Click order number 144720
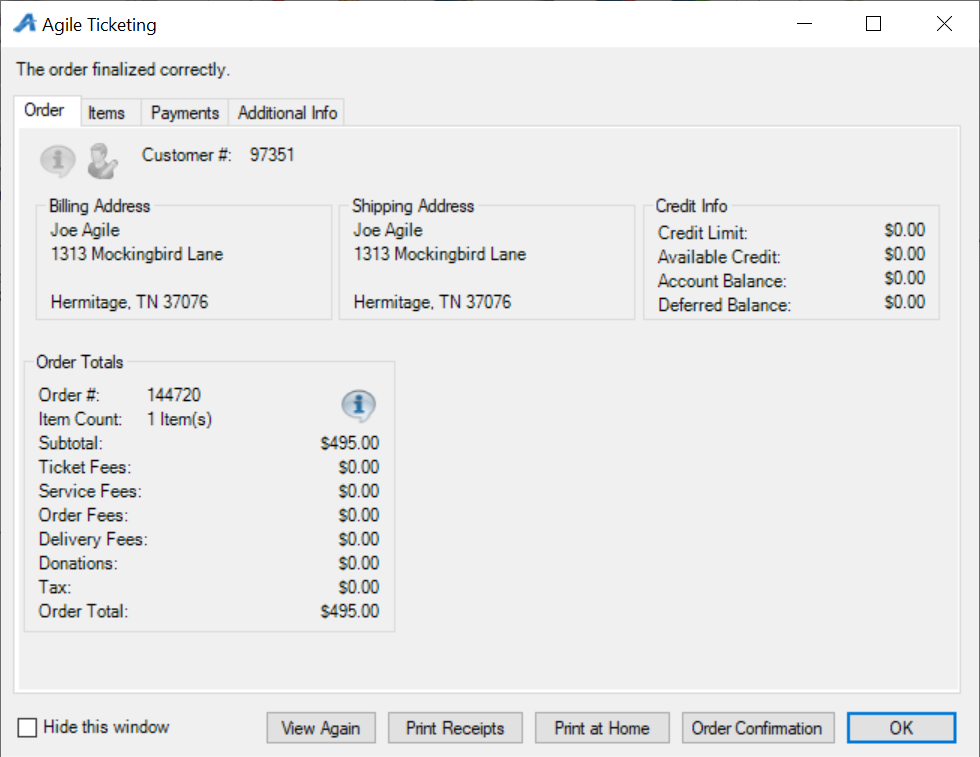The height and width of the screenshot is (757, 980). pyautogui.click(x=174, y=395)
